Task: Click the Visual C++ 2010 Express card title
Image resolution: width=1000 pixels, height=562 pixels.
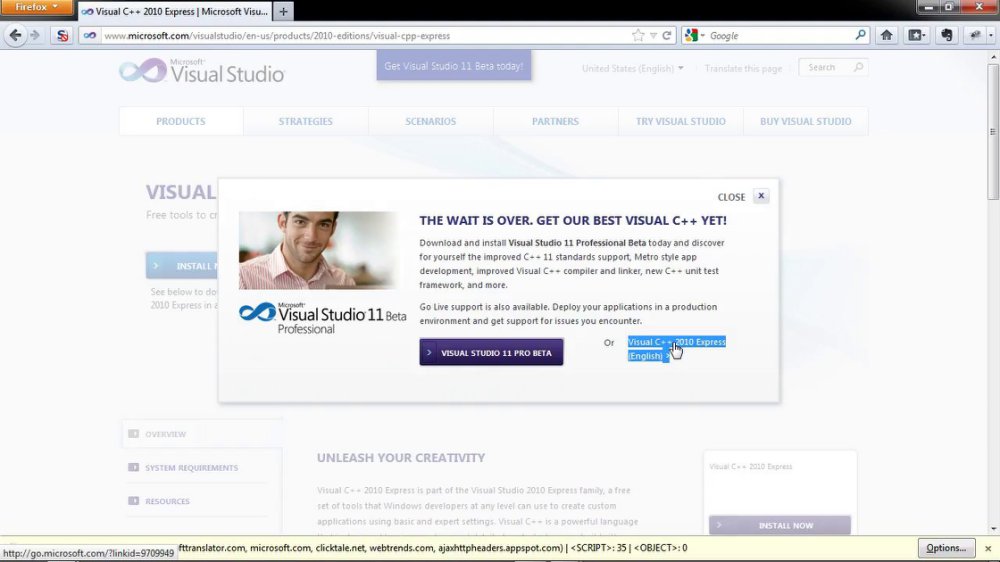Action: point(751,467)
